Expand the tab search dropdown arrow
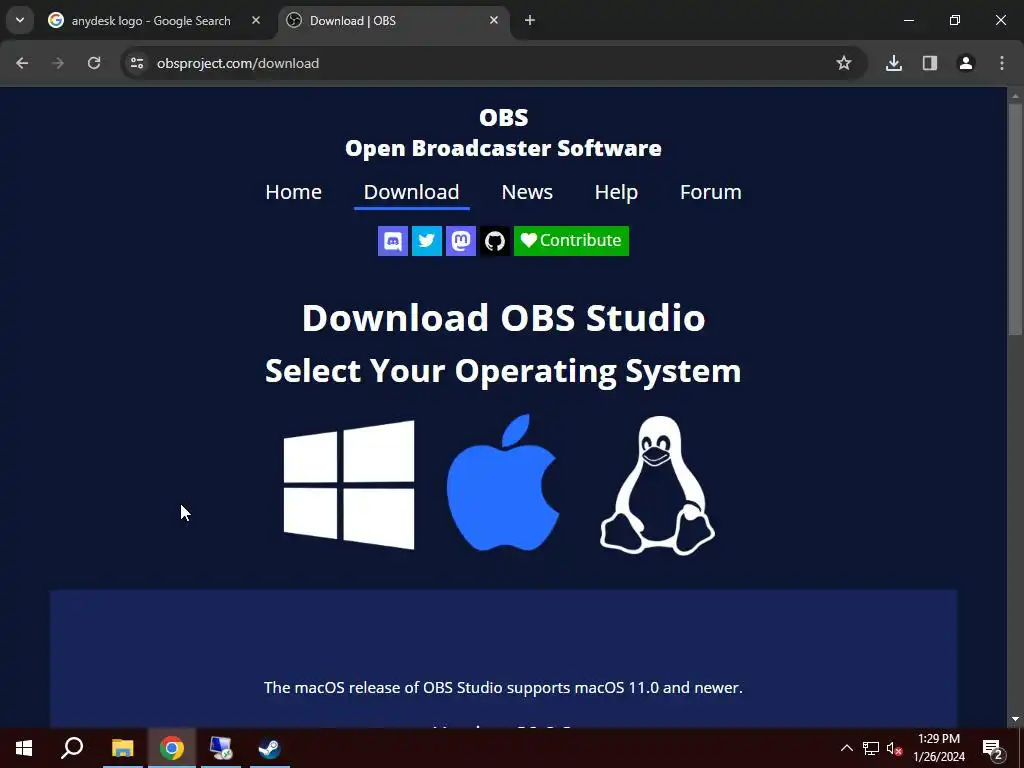 click(20, 21)
